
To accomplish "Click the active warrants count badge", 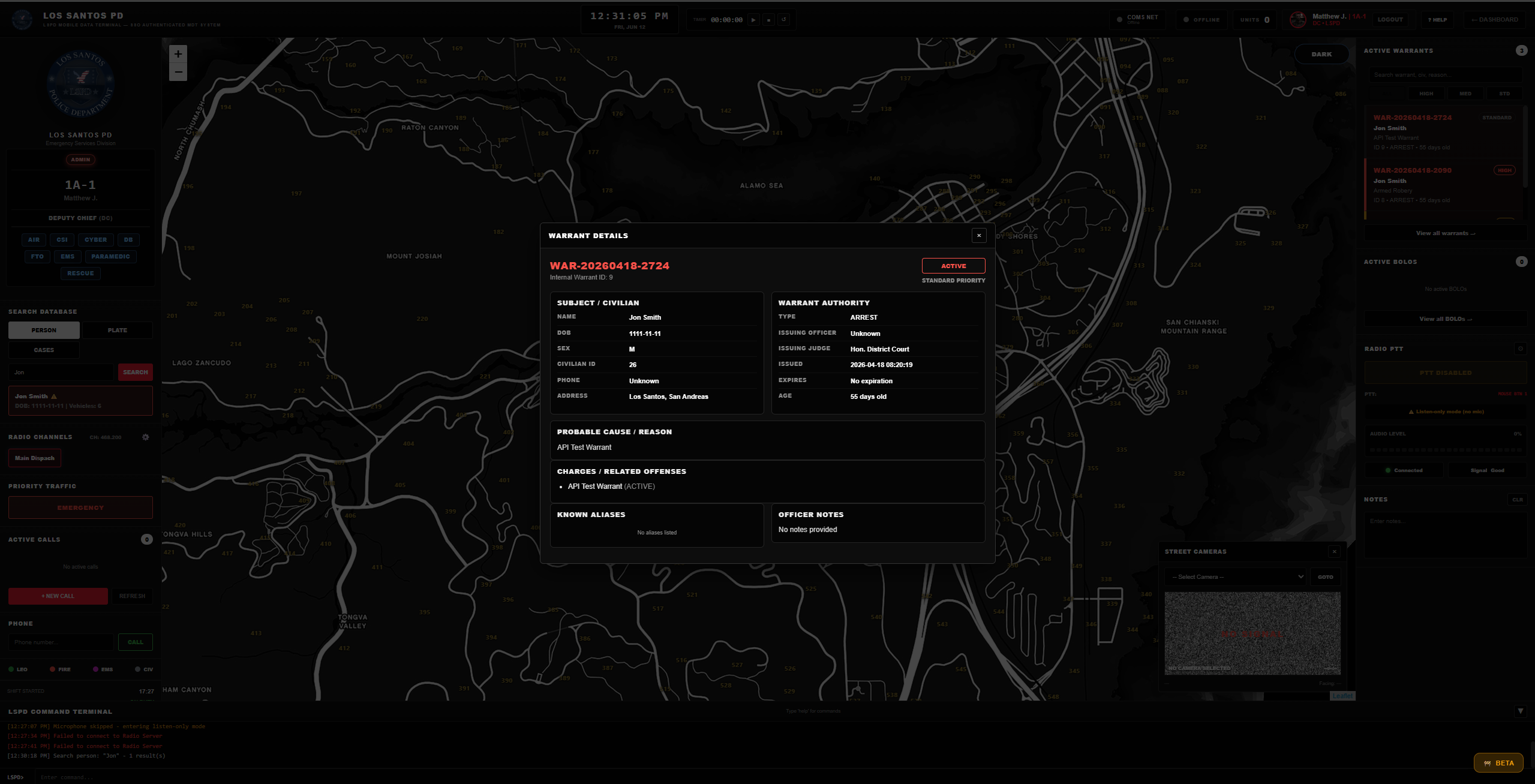I will (1521, 50).
